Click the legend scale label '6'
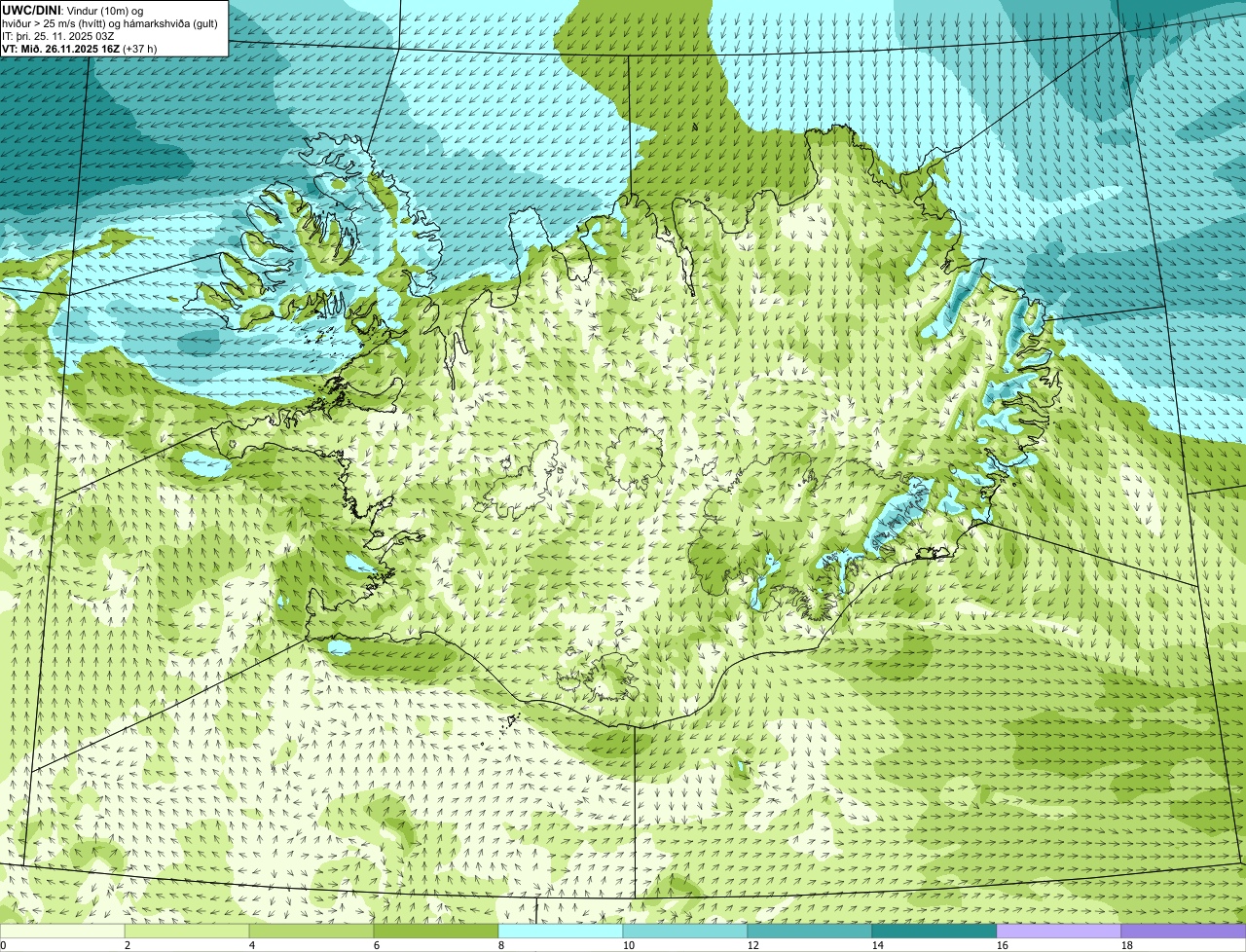The width and height of the screenshot is (1246, 952). (377, 945)
